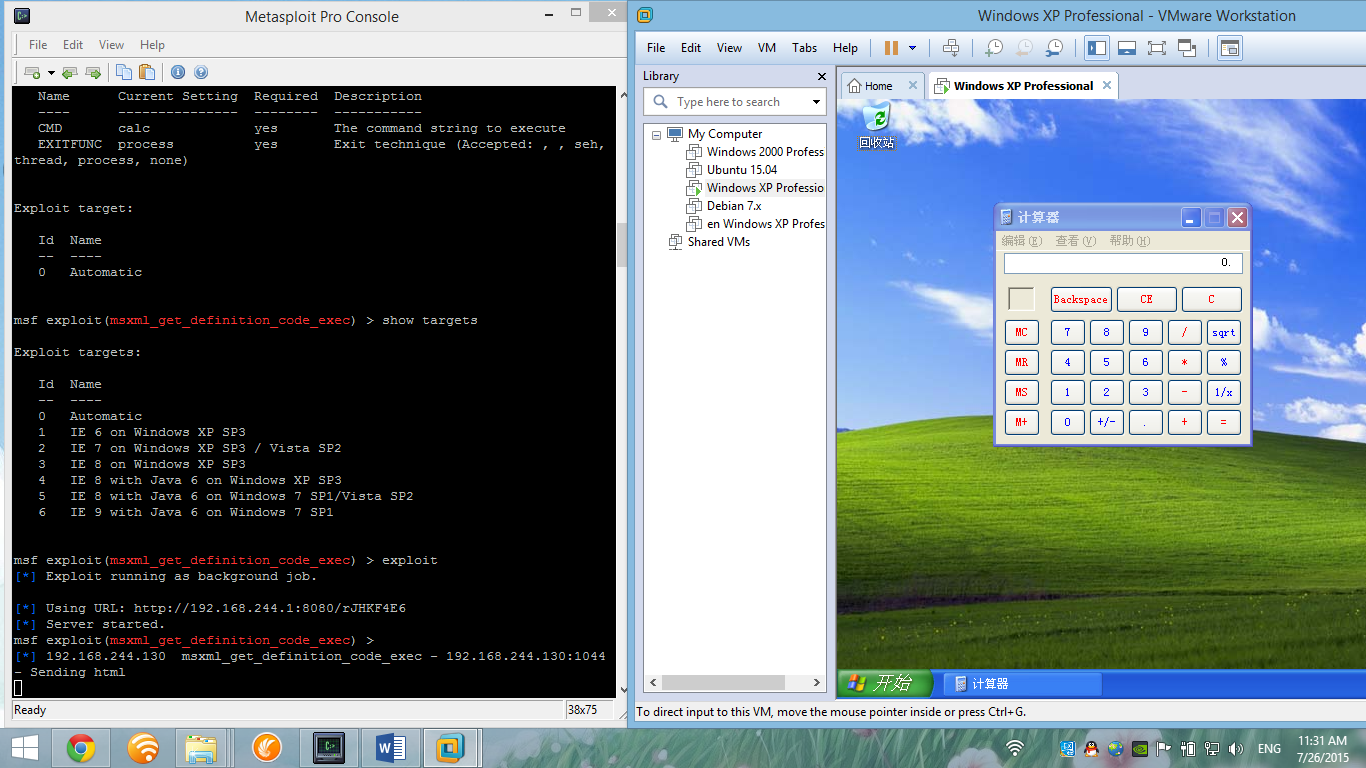1366x768 pixels.
Task: Click the volume speaker tray icon
Action: [x=1237, y=748]
